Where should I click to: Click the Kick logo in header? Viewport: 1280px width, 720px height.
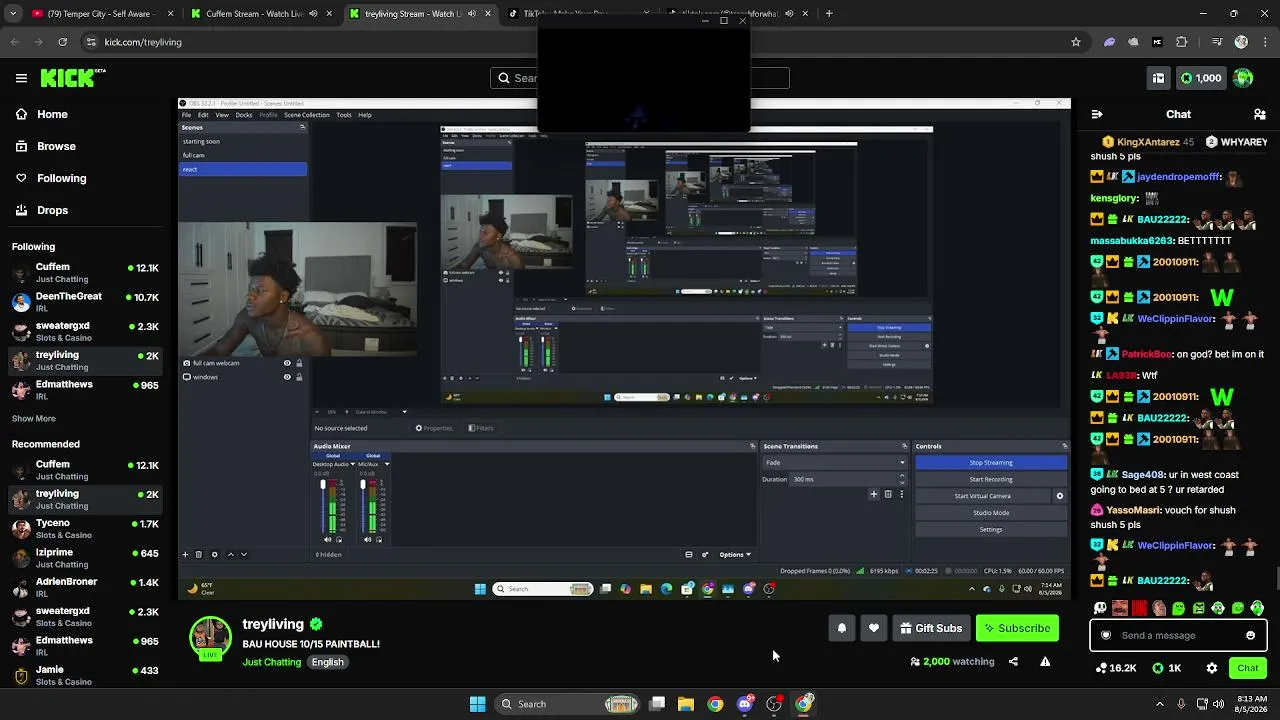point(73,77)
